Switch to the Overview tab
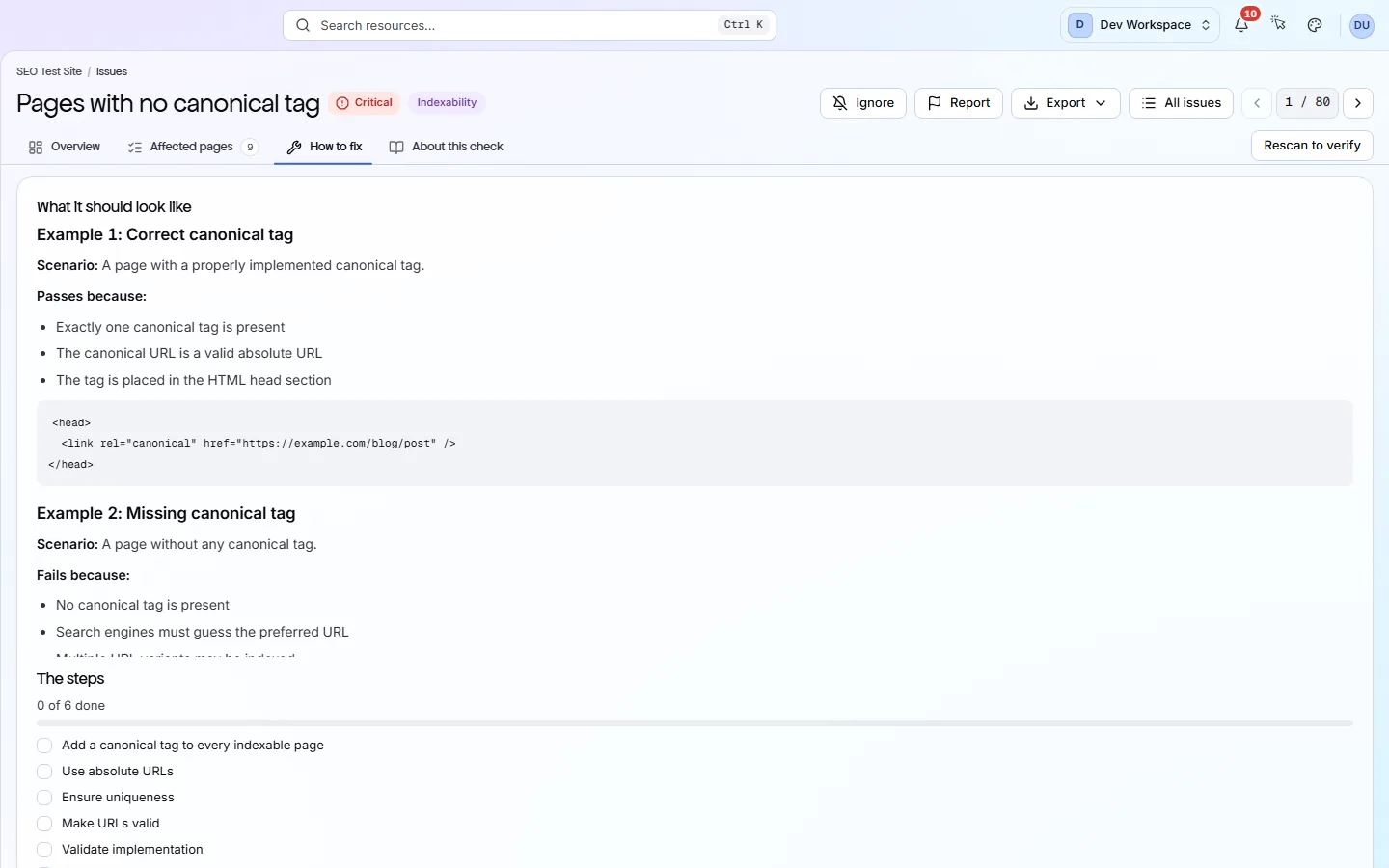 [x=64, y=147]
